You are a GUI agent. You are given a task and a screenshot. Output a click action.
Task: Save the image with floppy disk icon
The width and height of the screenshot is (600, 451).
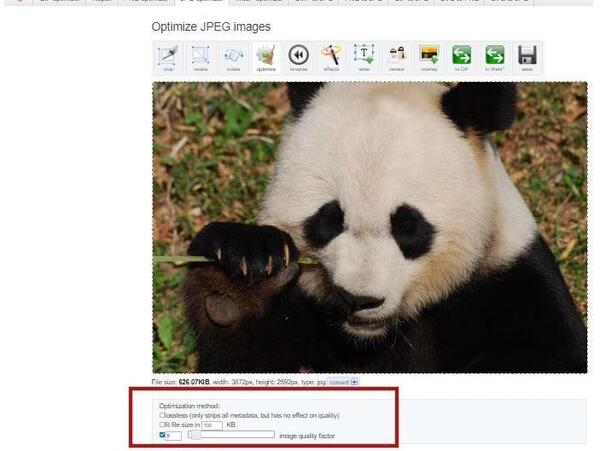(527, 57)
